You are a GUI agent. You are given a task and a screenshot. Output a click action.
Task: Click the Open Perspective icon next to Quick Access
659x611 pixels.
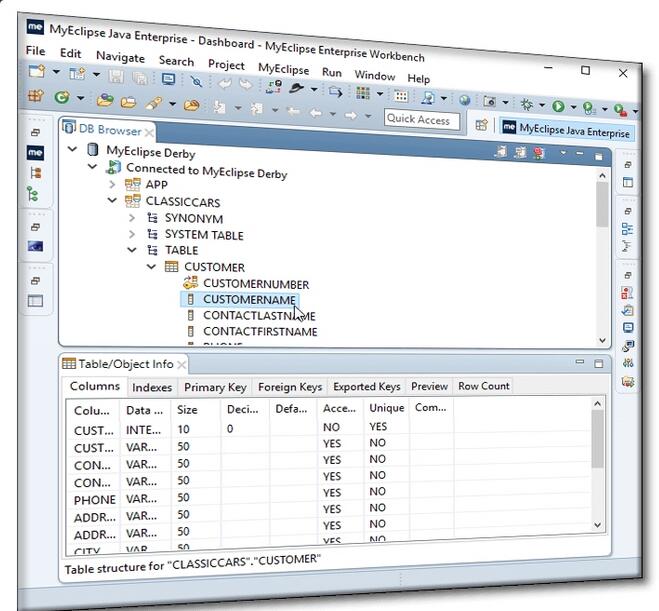[481, 125]
